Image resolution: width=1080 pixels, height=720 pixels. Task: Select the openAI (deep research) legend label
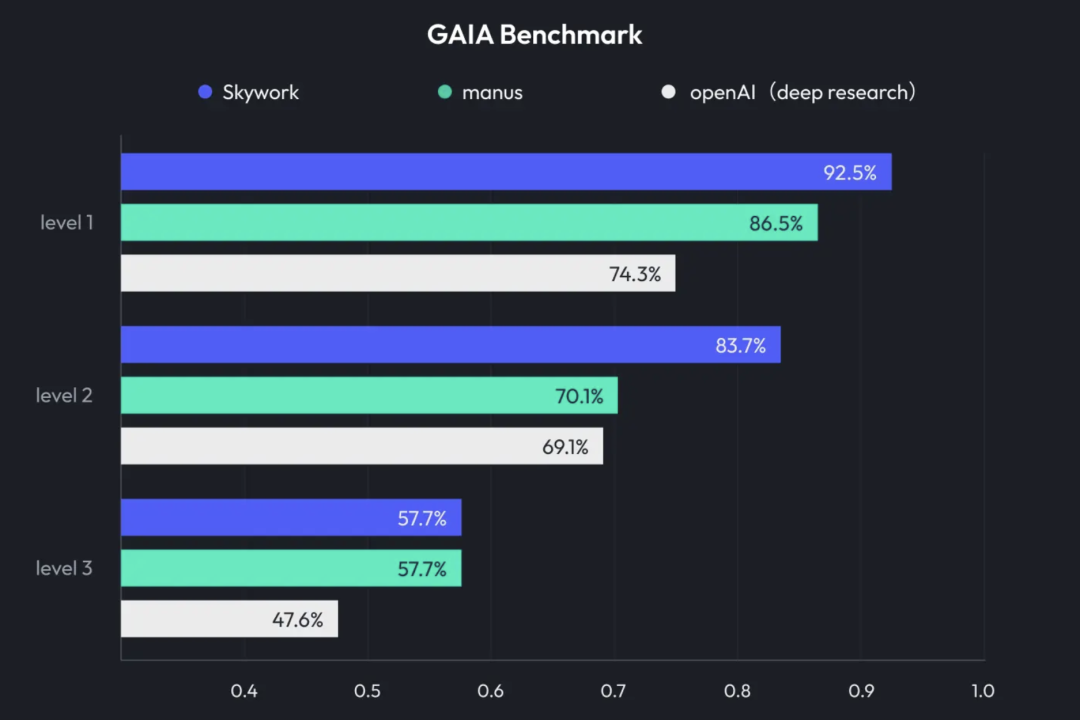(x=803, y=92)
